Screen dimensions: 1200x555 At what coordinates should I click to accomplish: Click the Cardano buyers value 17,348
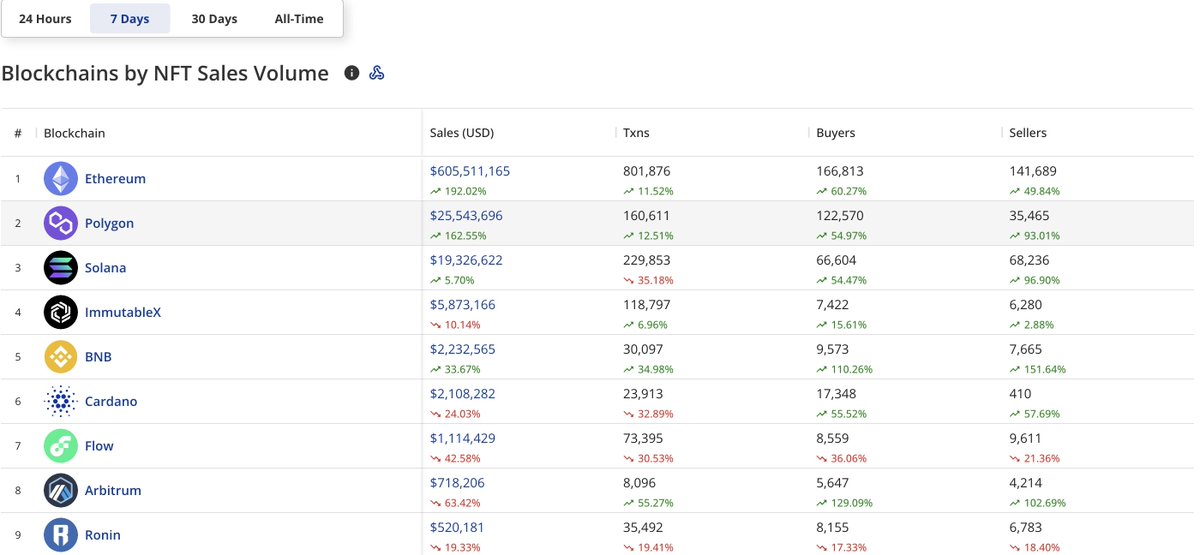click(x=836, y=393)
